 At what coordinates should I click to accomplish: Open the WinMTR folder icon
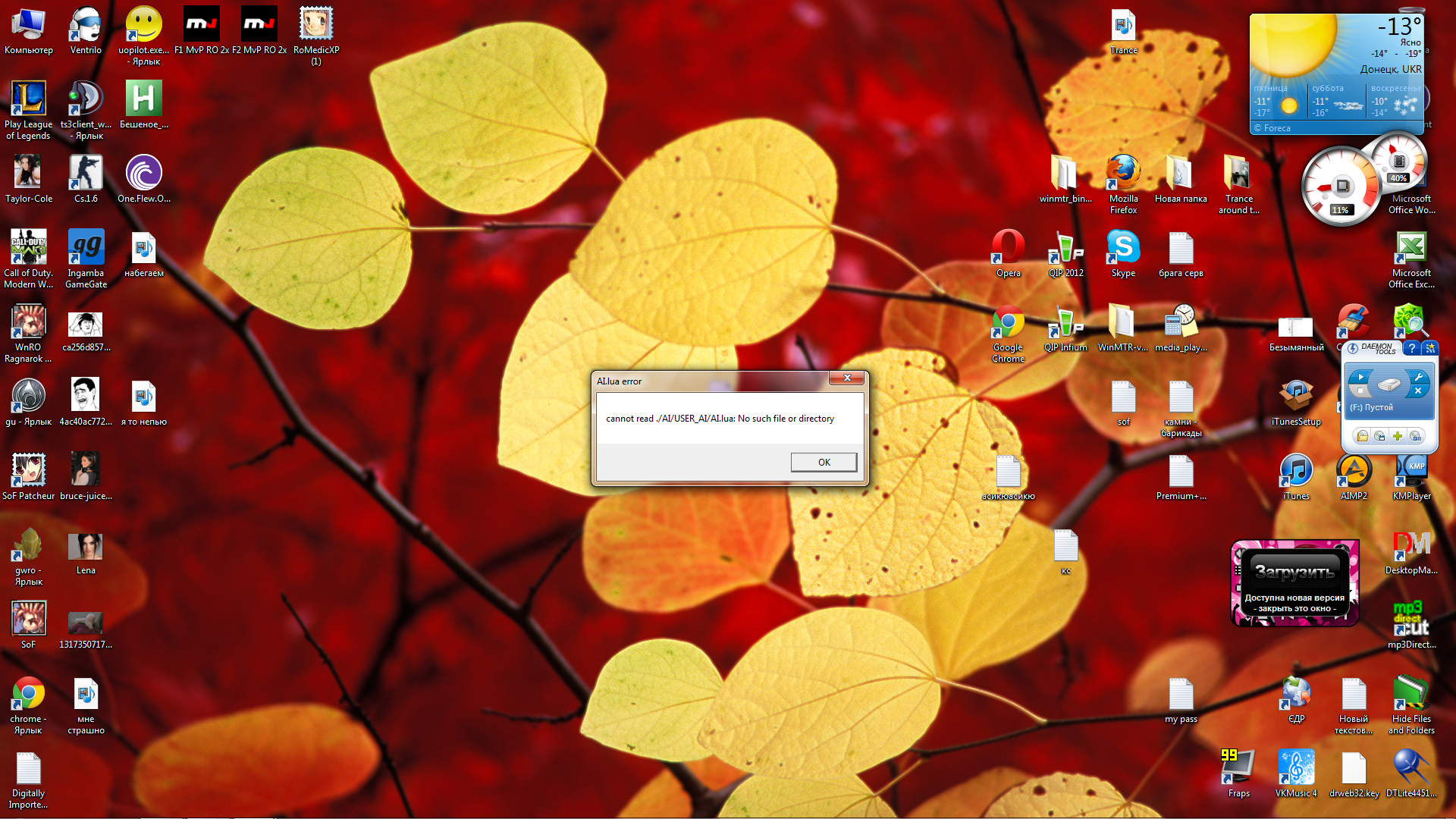click(1123, 328)
